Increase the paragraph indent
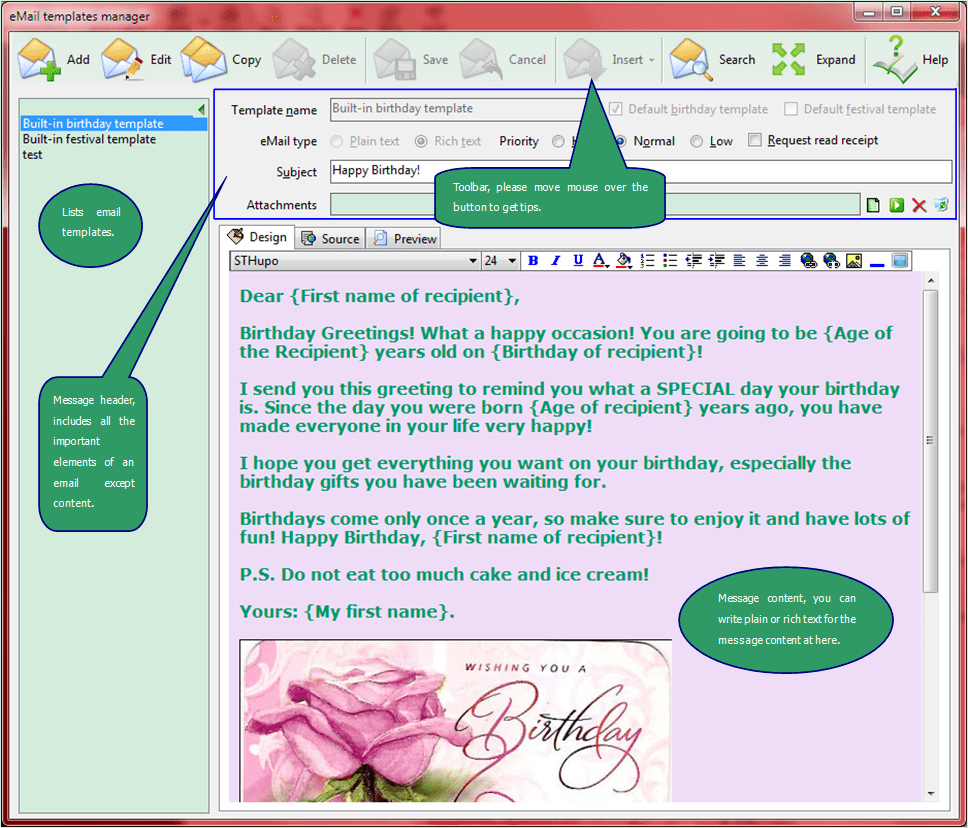 click(716, 261)
